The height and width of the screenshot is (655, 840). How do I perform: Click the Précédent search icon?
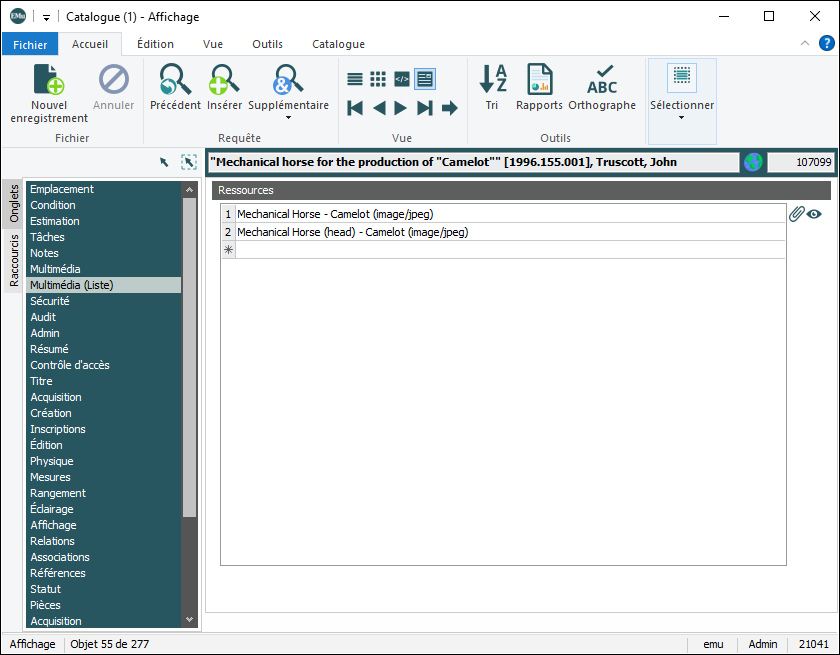(175, 80)
